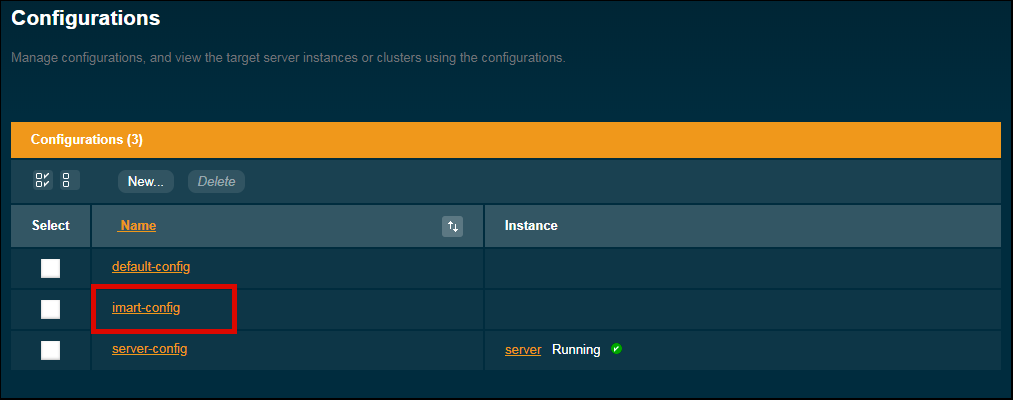Click the select all rows icon
Screen dimensions: 1013x400
pos(42,181)
